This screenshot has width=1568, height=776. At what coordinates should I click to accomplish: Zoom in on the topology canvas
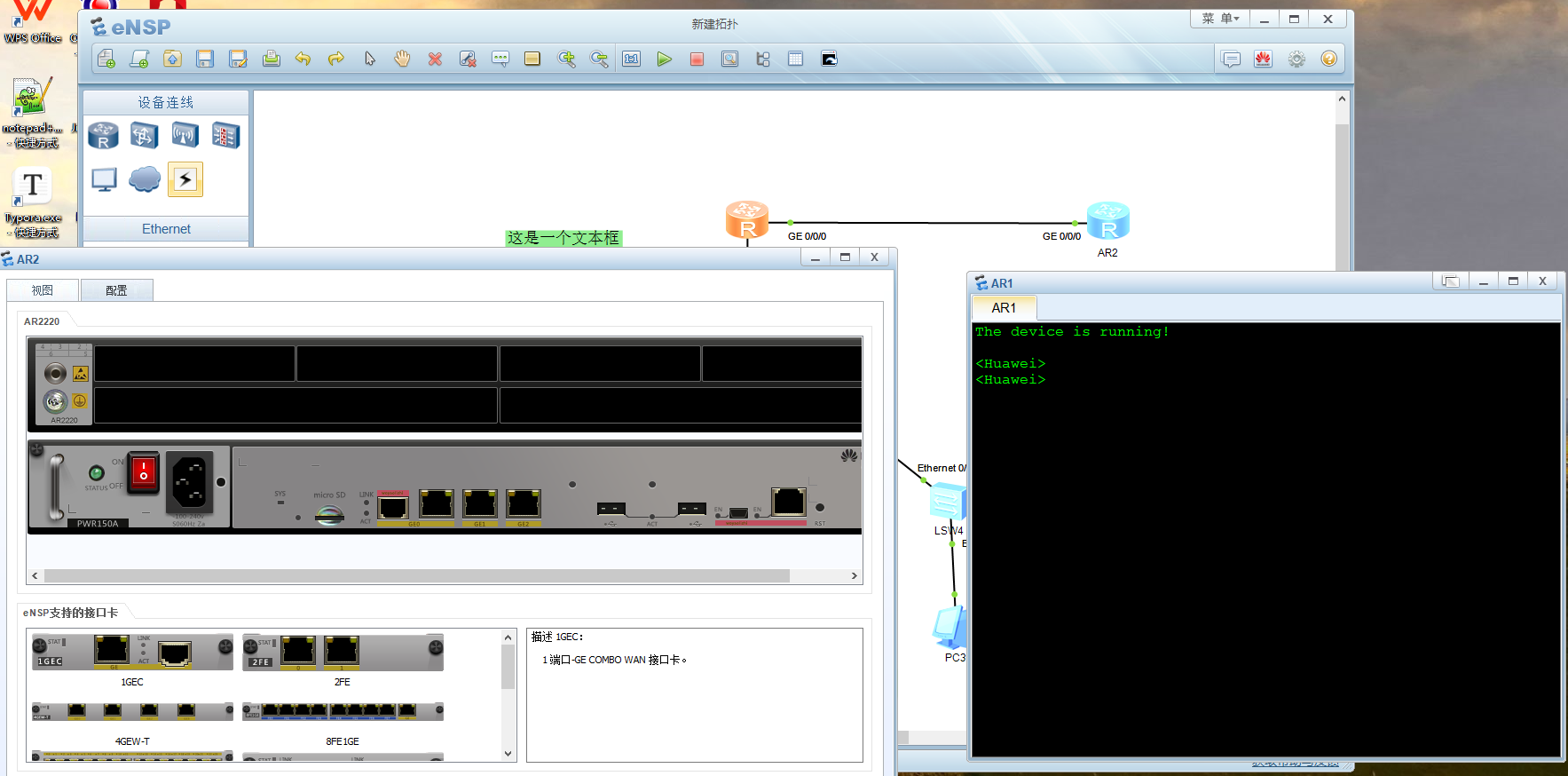coord(566,59)
